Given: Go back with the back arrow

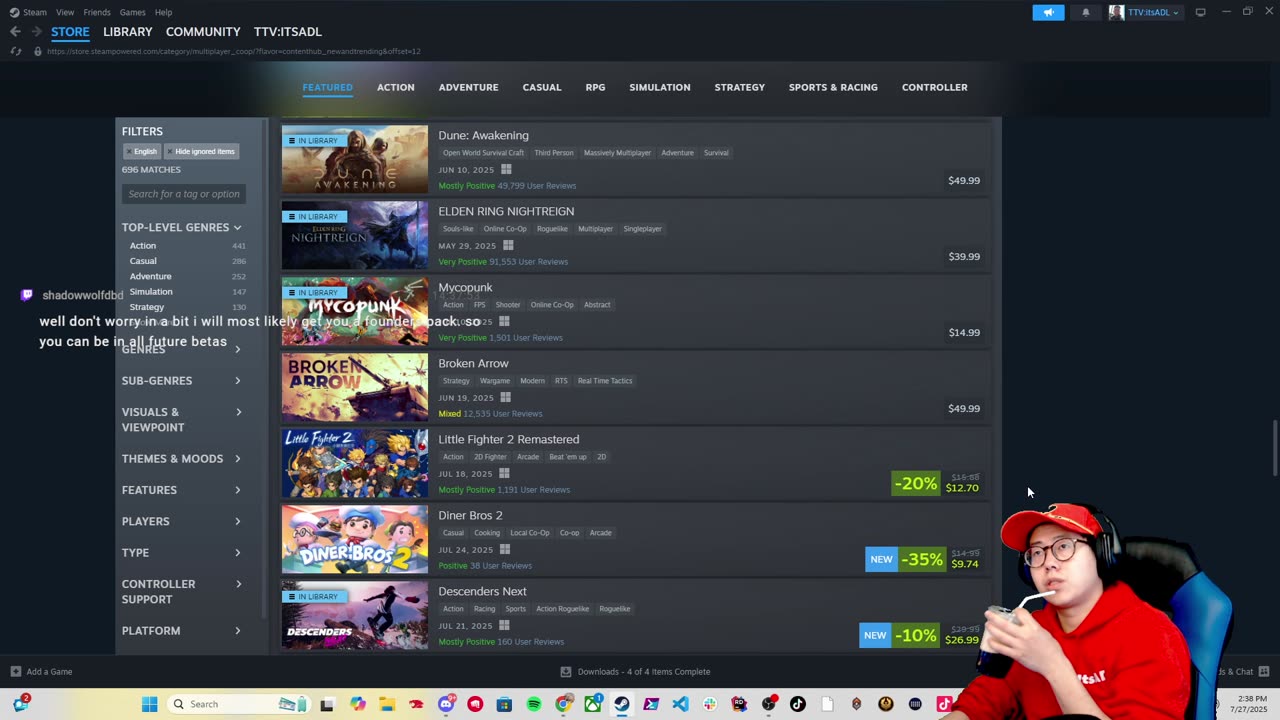Looking at the screenshot, I should tap(15, 32).
